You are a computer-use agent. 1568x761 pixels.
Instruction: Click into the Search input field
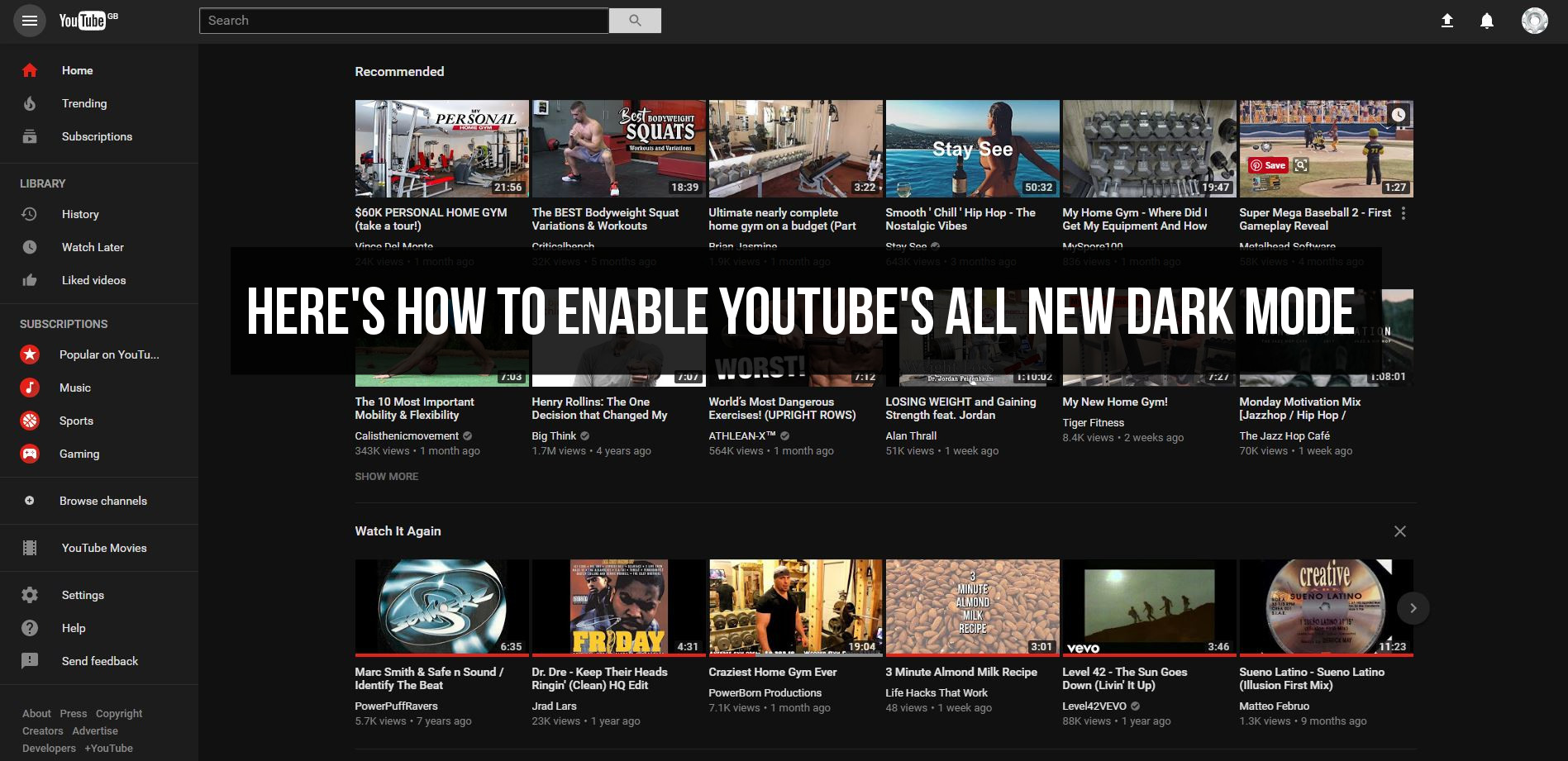click(x=404, y=21)
